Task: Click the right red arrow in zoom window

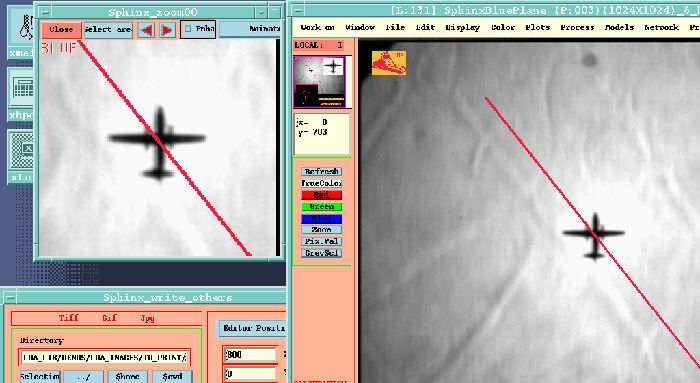Action: point(167,30)
